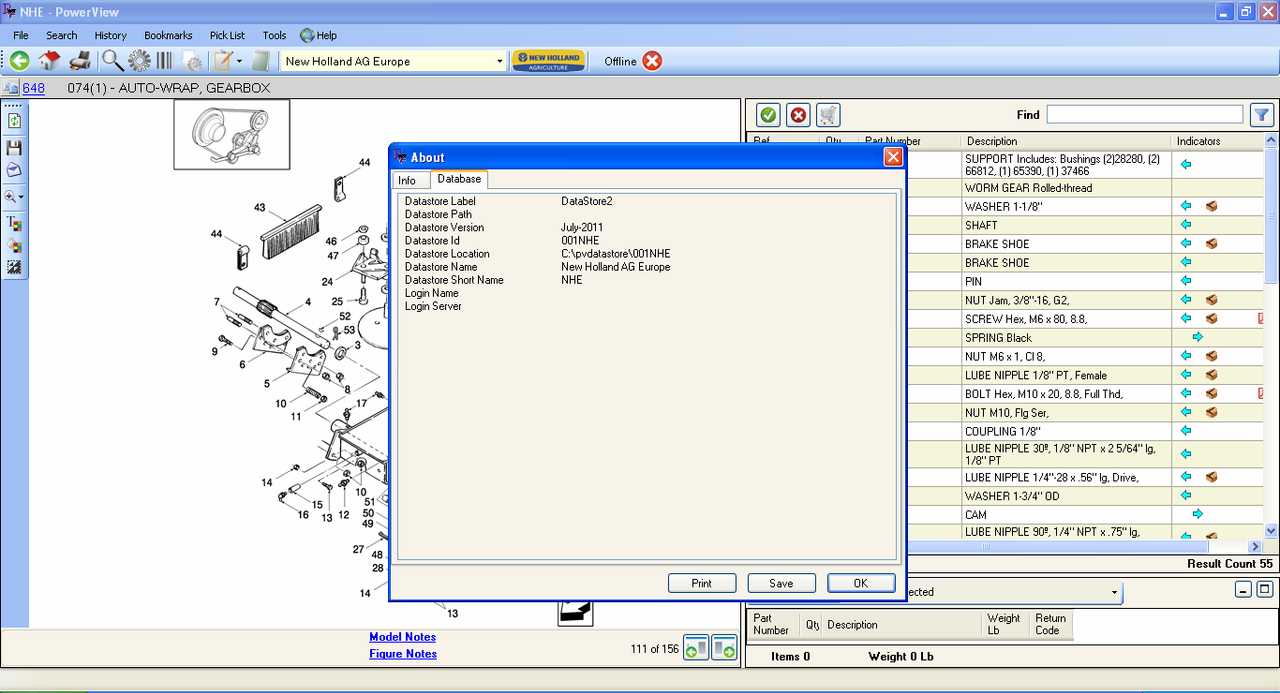The image size is (1280, 693).
Task: Click the paint bucket fill color icon
Action: (14, 245)
